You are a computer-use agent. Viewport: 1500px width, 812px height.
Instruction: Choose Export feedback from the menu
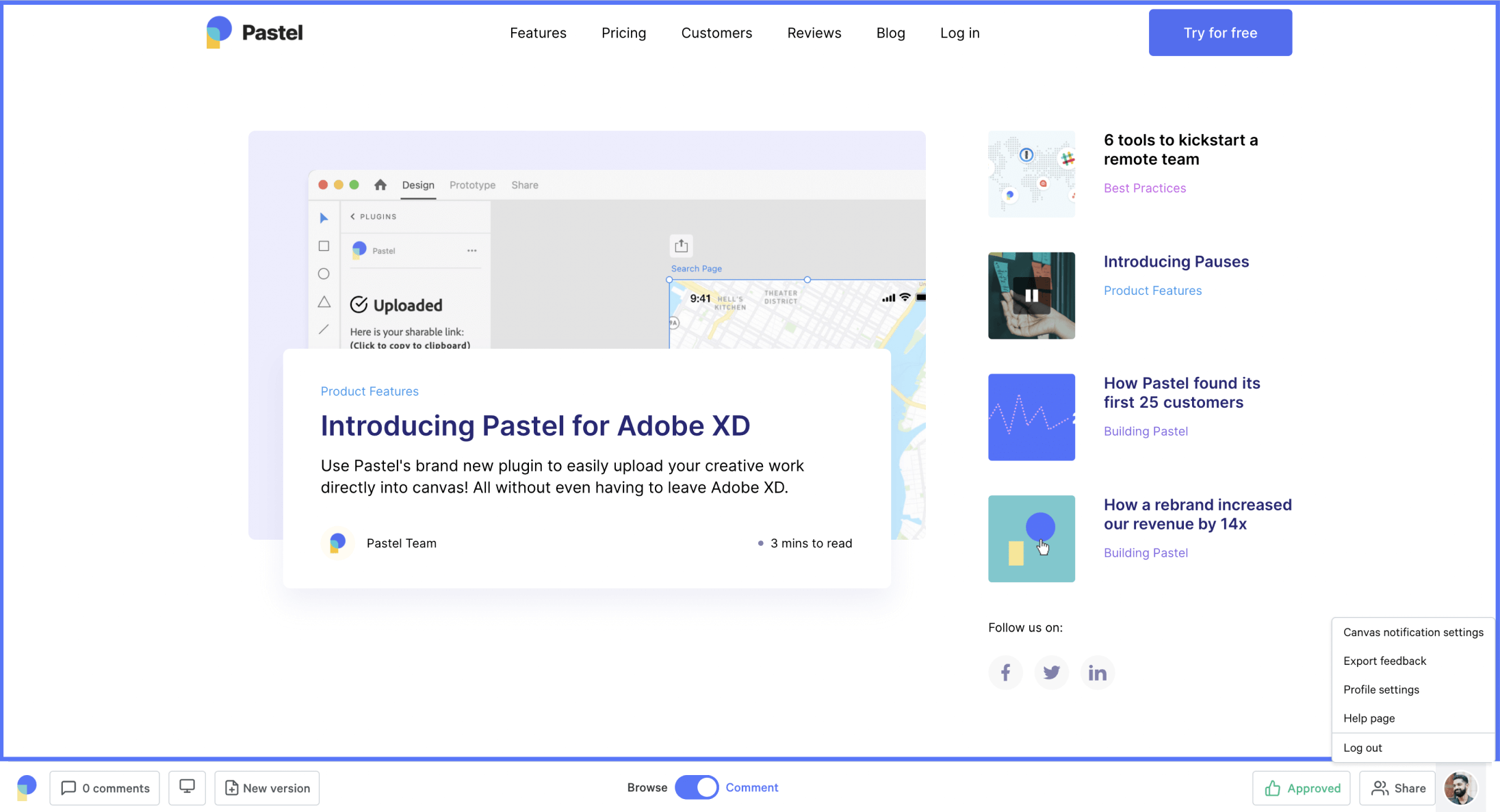[1384, 661]
